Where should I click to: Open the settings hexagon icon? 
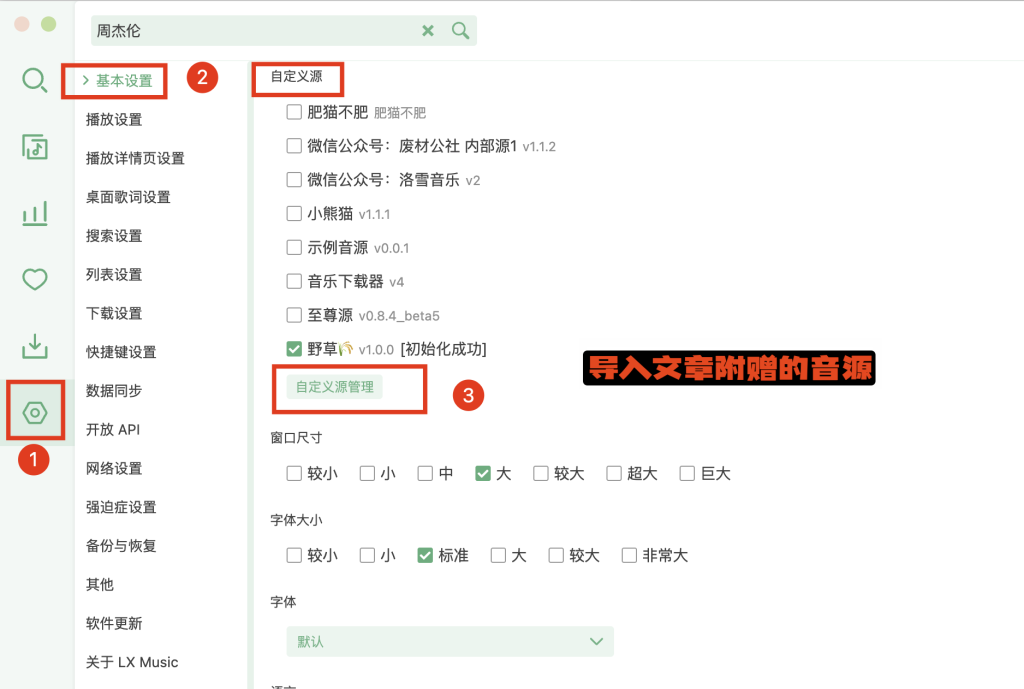35,413
